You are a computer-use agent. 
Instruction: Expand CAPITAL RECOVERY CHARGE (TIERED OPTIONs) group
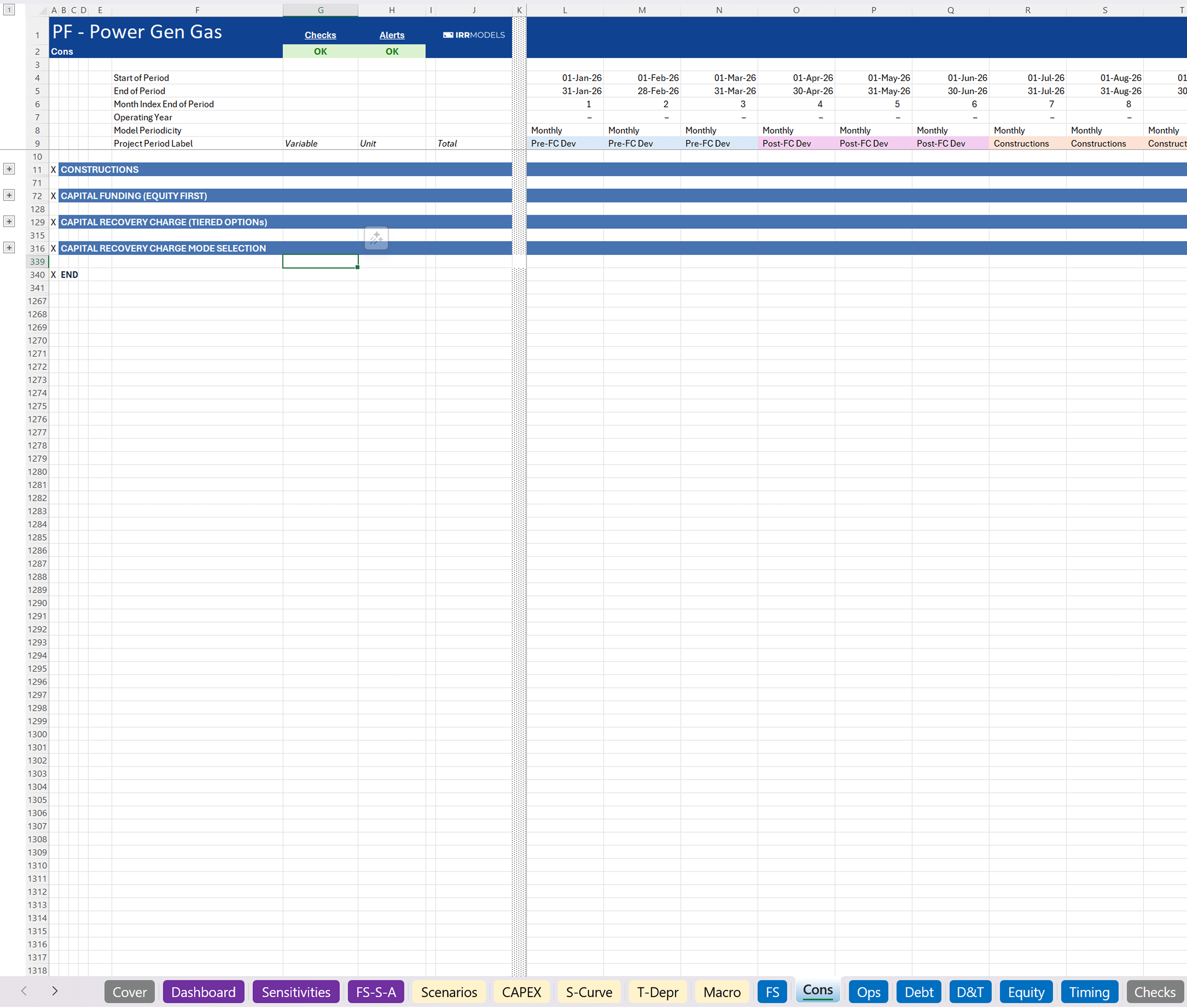9,222
